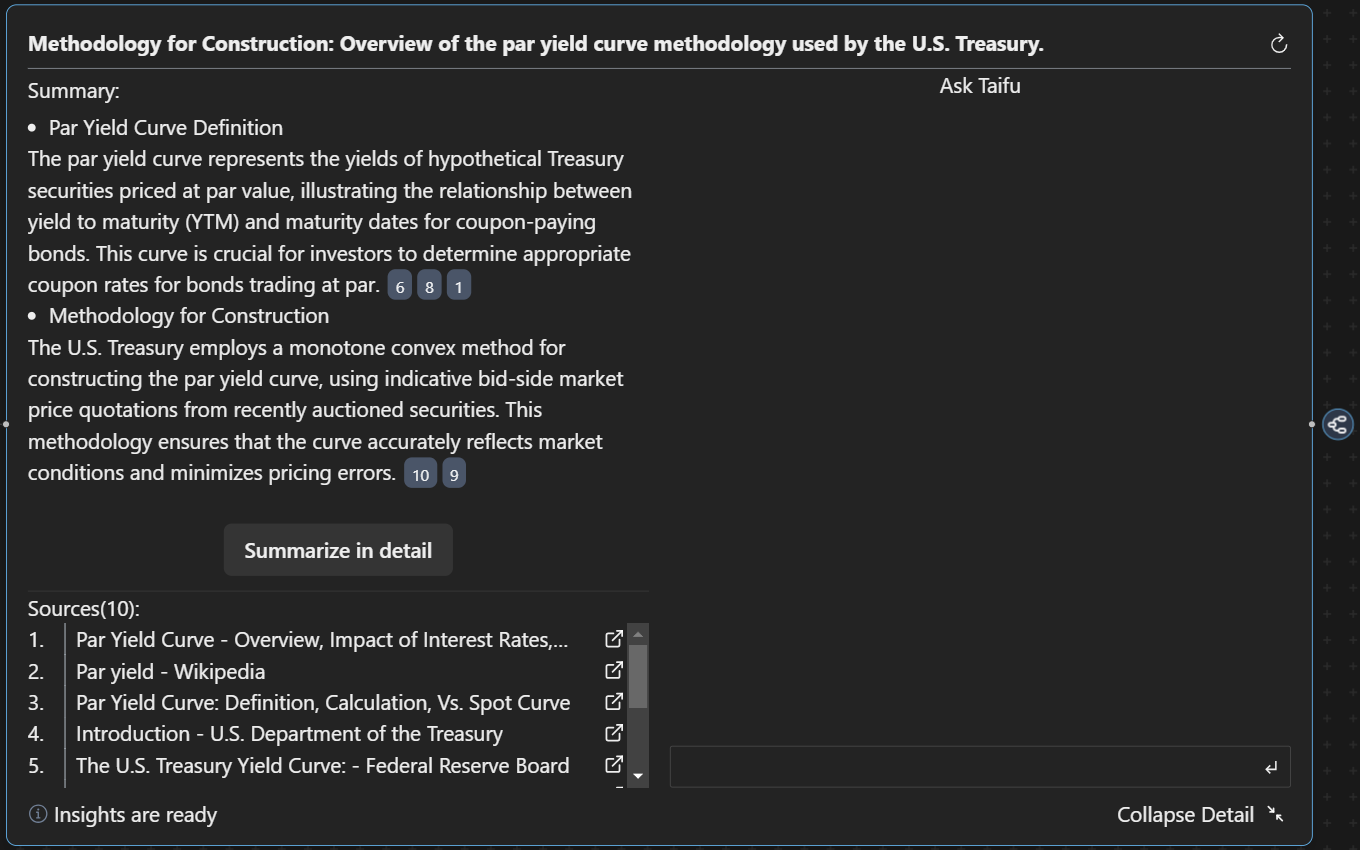Open external link for Federal Reserve Board source
Image resolution: width=1360 pixels, height=850 pixels.
pos(614,765)
